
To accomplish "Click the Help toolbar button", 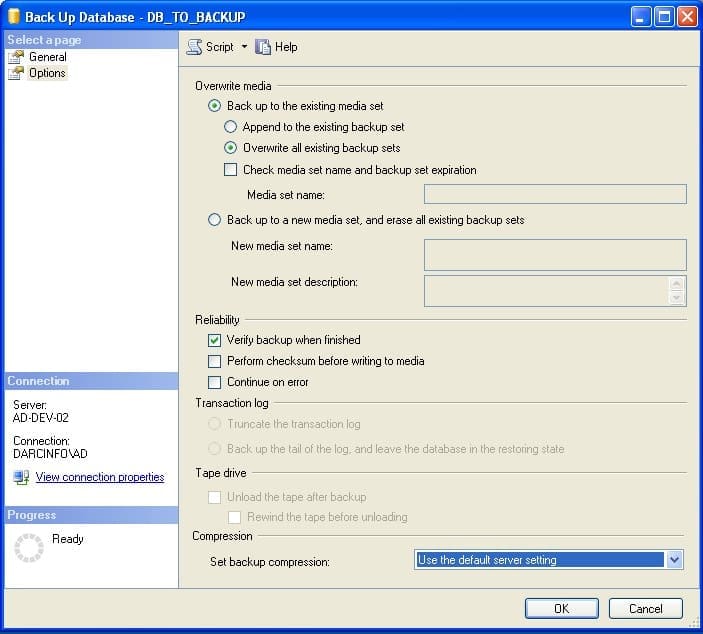I will point(276,47).
